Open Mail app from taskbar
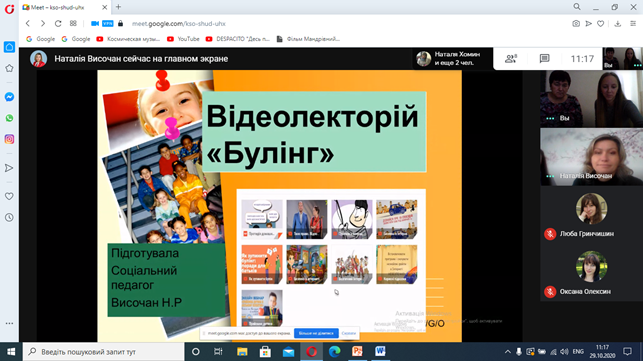 288,352
